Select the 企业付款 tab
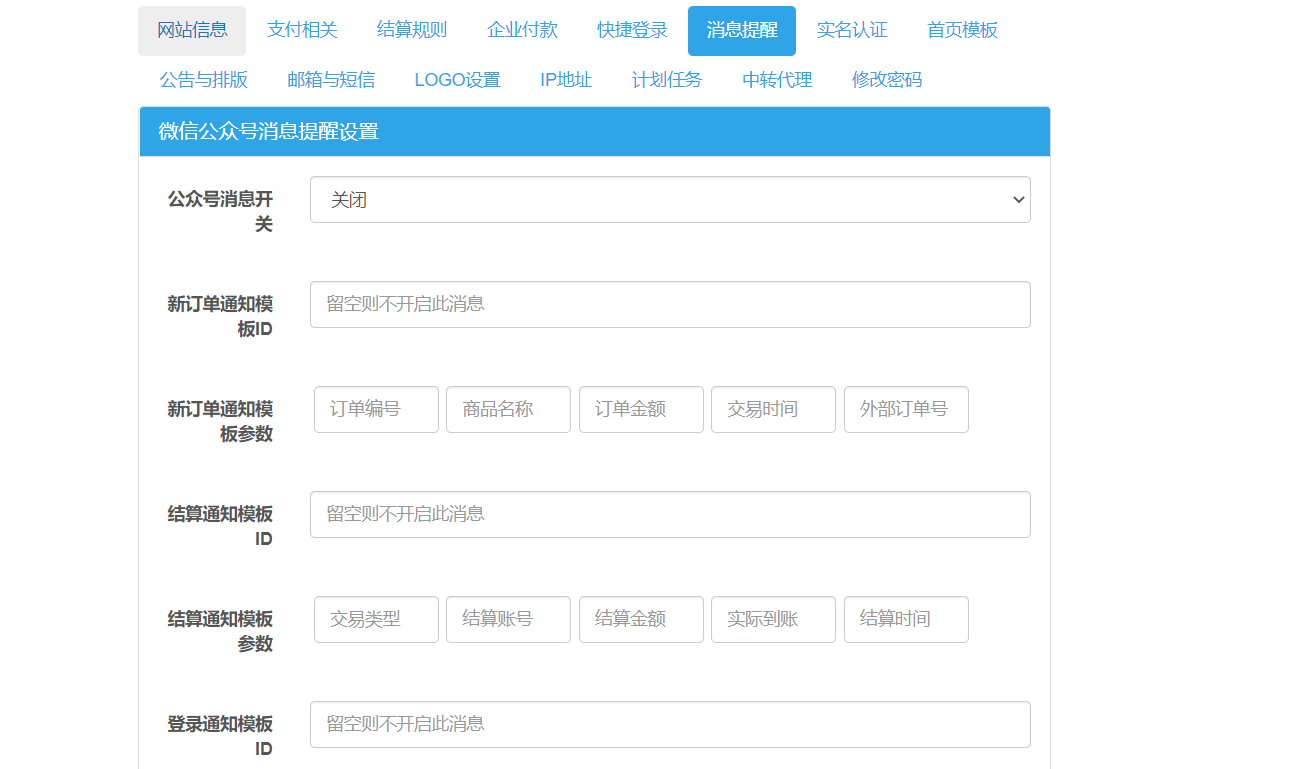This screenshot has height=769, width=1307. click(522, 30)
